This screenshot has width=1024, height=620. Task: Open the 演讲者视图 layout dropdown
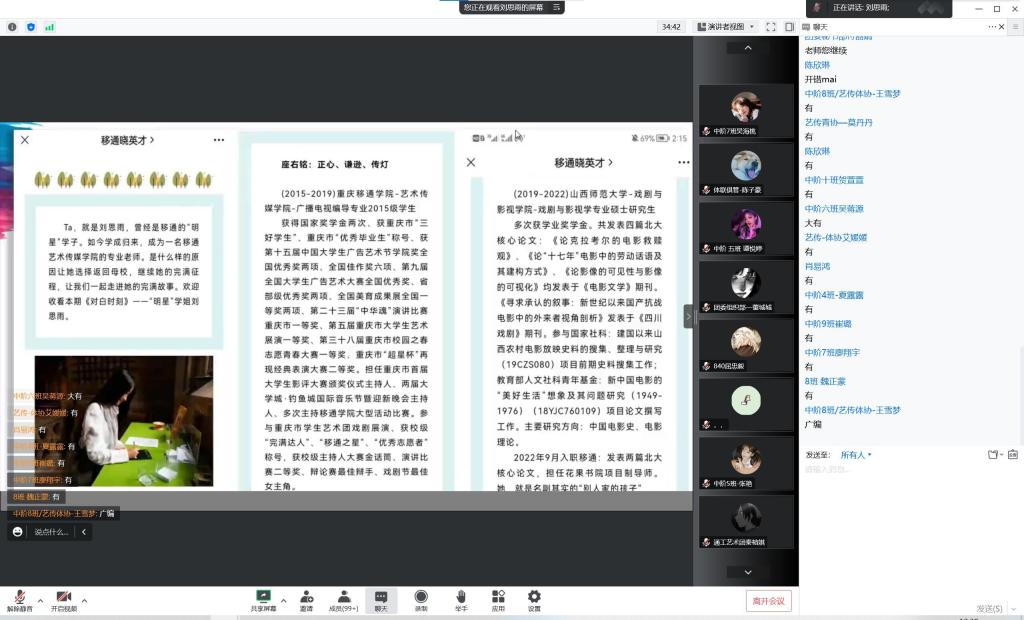tap(726, 27)
